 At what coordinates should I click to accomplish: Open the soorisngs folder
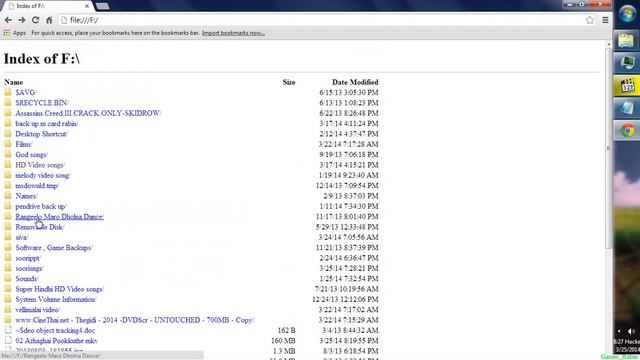coord(29,268)
